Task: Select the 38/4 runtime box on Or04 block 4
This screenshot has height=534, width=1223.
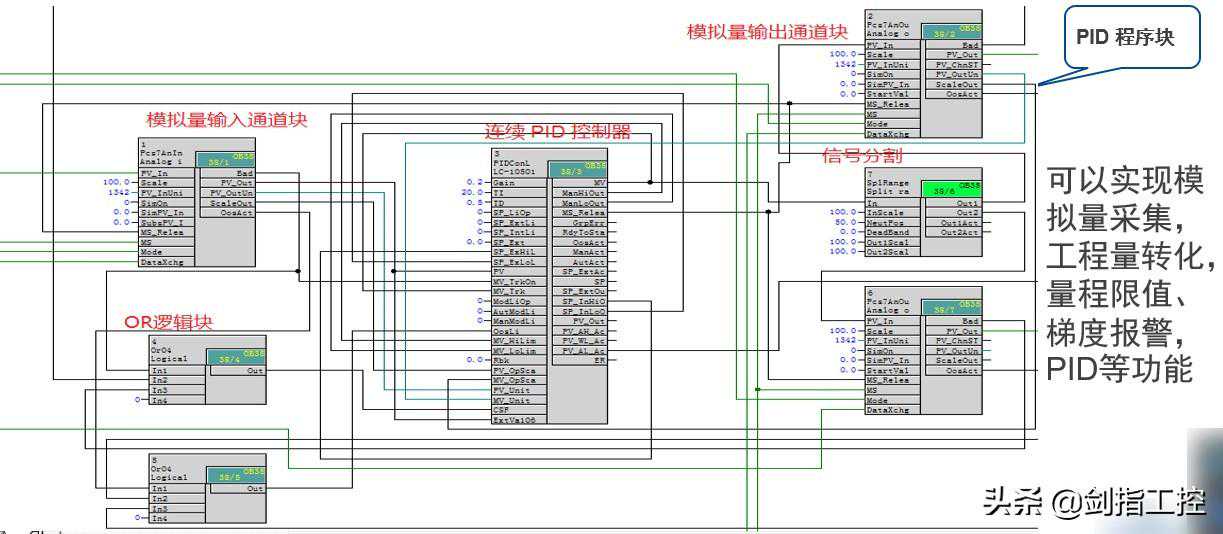Action: (236, 356)
